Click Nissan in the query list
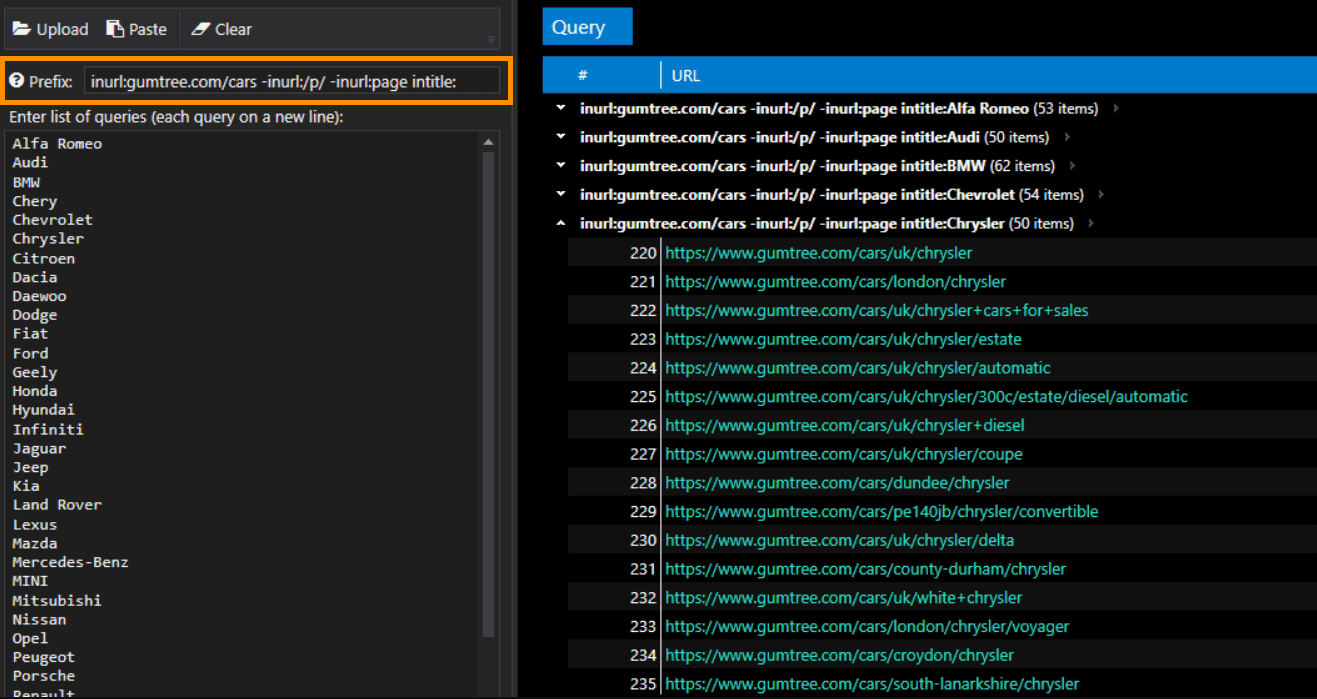This screenshot has height=699, width=1317. point(39,619)
